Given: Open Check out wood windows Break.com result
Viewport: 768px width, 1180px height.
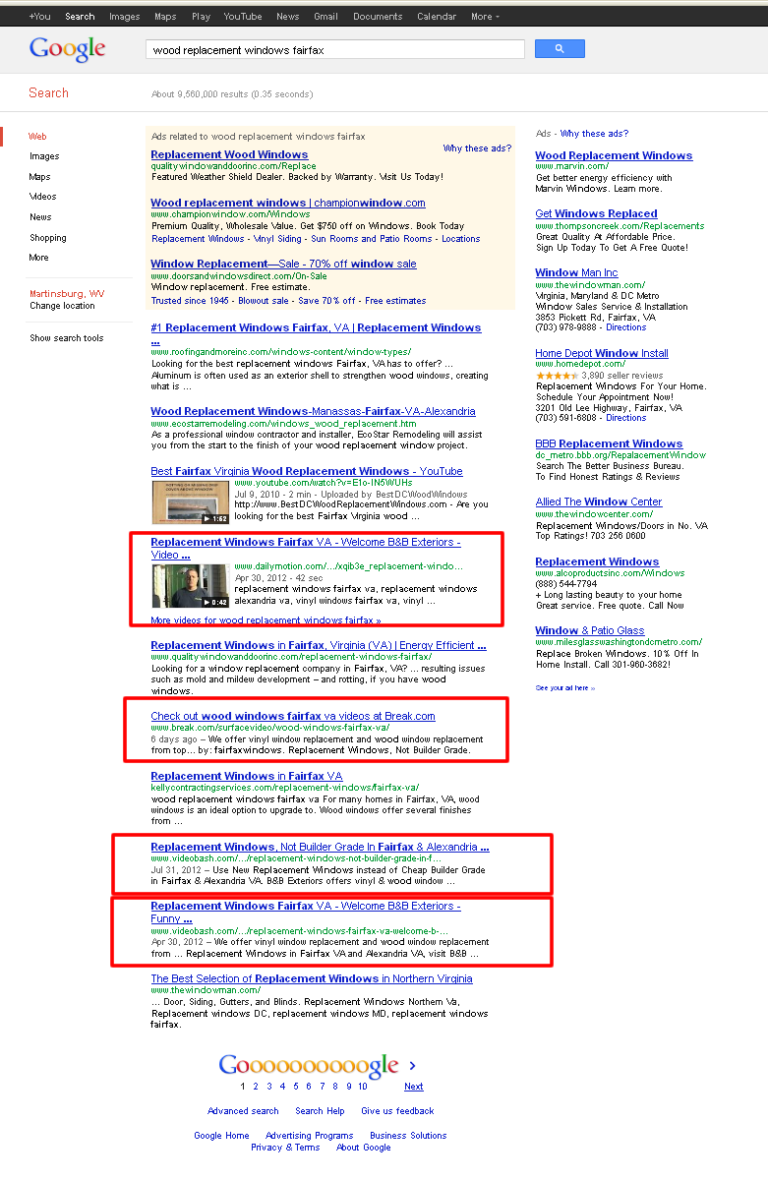Looking at the screenshot, I should click(293, 716).
